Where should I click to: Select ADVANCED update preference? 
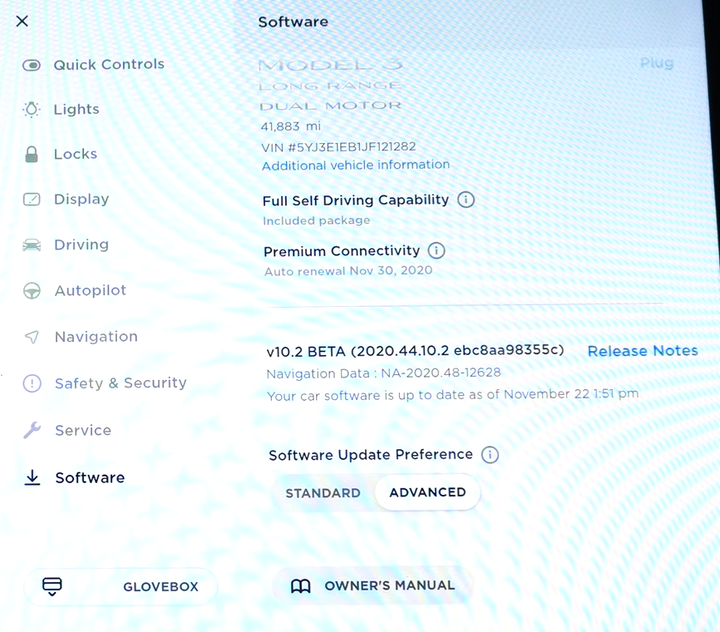tap(428, 492)
